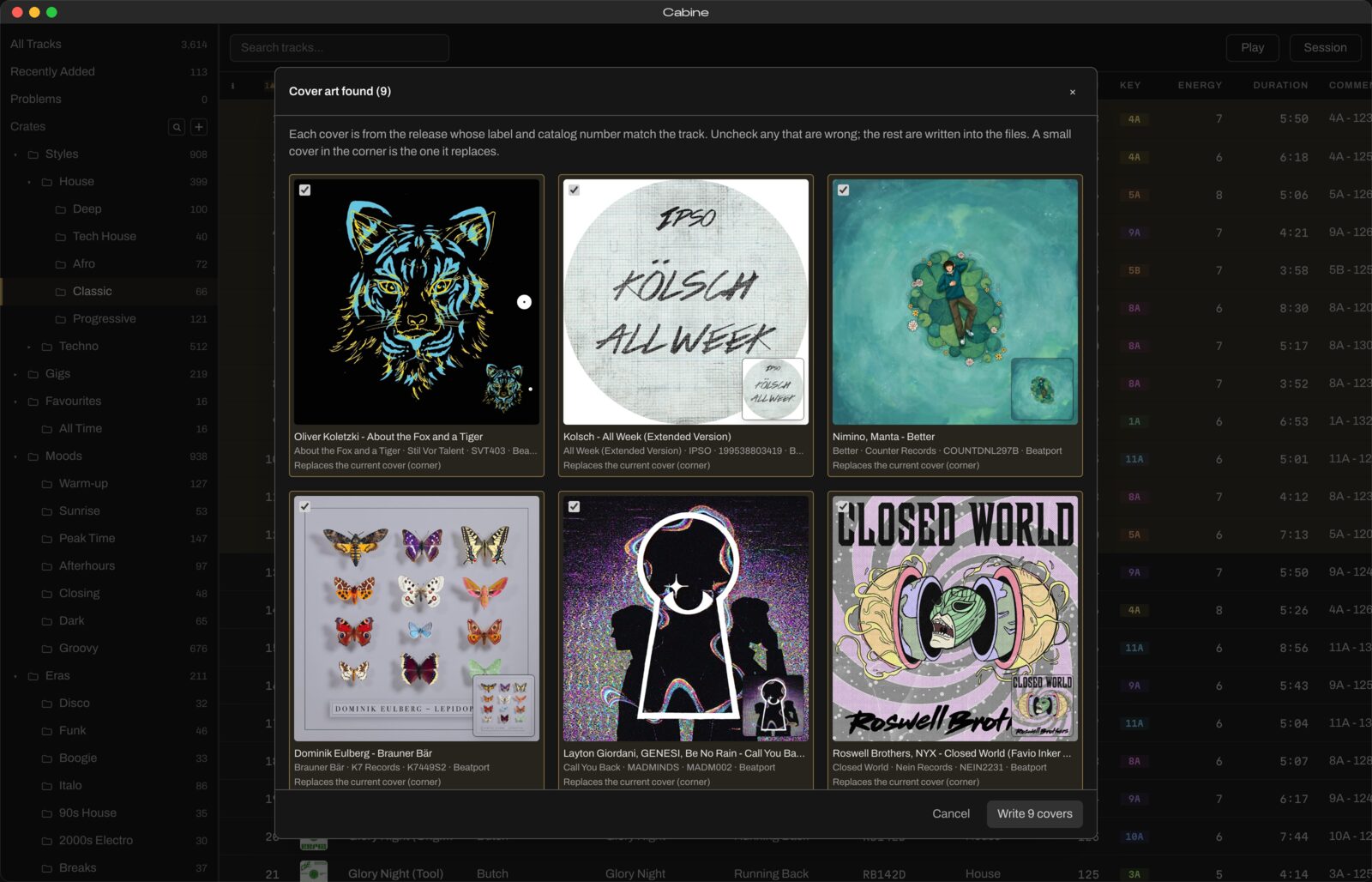Open the Italo crate folder icon
Screen dimensions: 1372x882
click(47, 786)
